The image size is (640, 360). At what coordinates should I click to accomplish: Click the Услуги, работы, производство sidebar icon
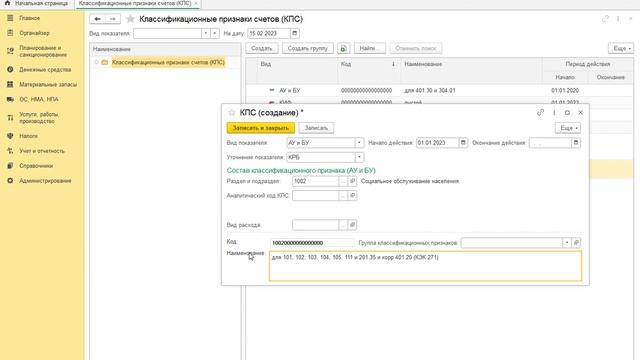(x=10, y=118)
